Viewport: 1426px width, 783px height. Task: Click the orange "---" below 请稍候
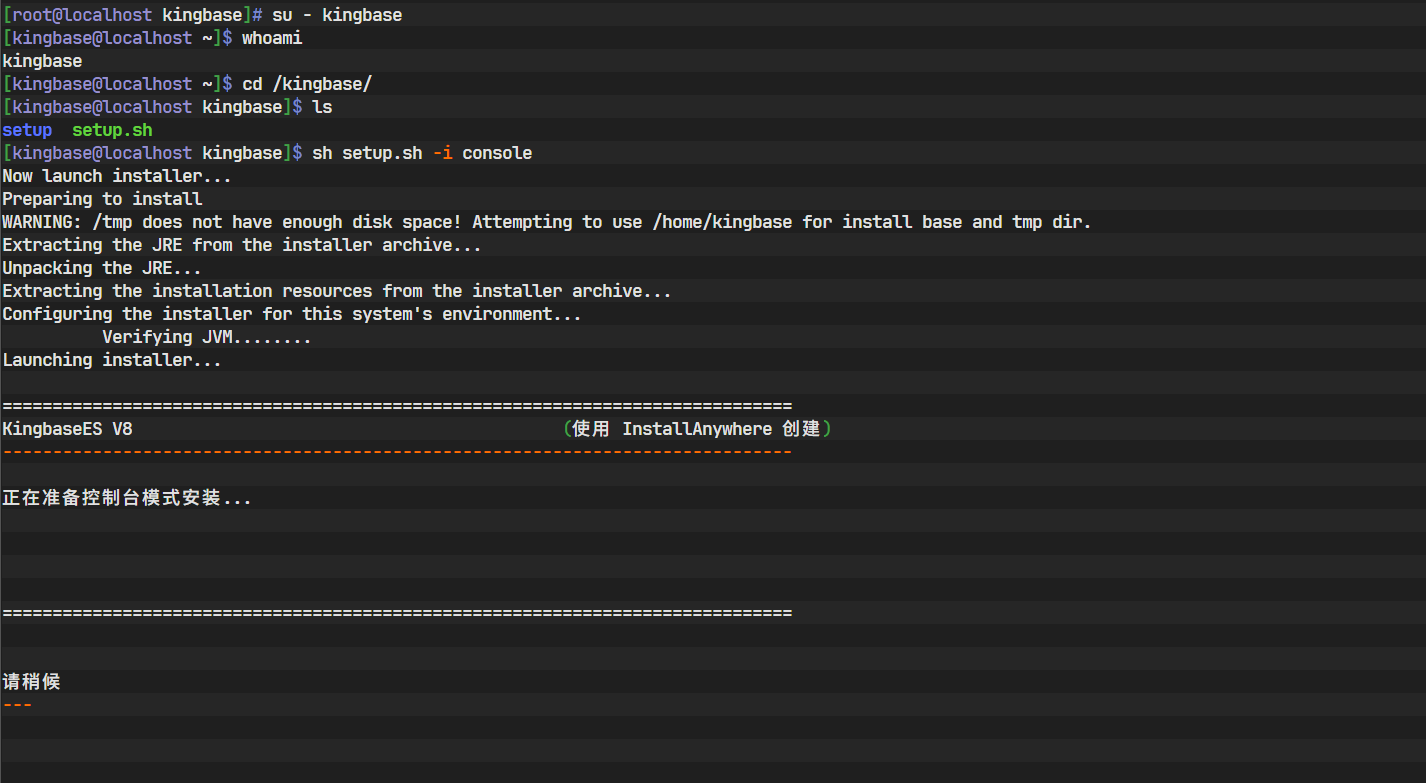tap(17, 705)
